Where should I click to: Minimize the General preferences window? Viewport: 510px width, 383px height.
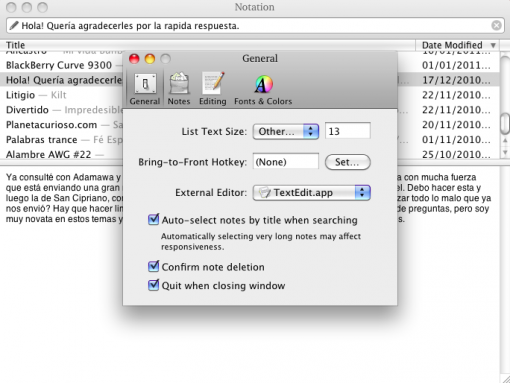(x=150, y=59)
